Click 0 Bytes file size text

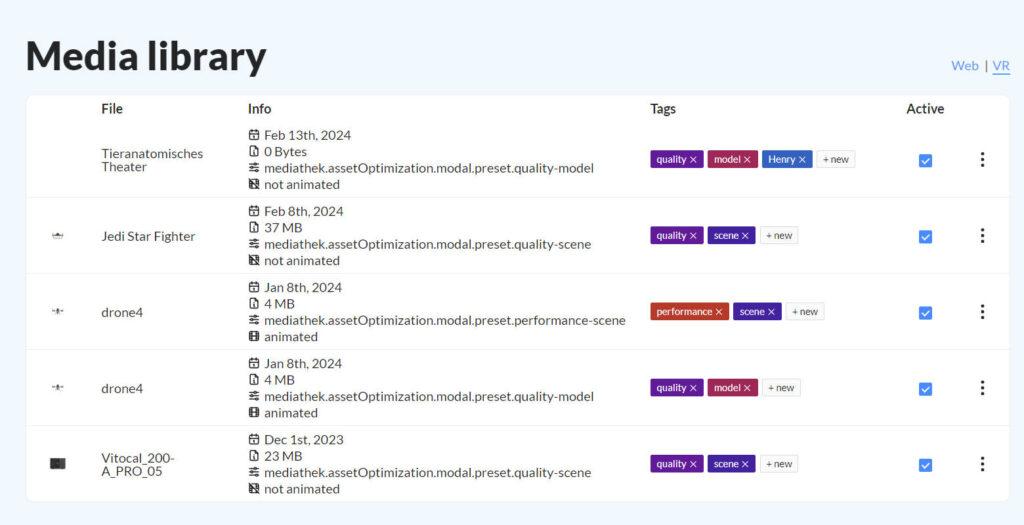coord(285,151)
